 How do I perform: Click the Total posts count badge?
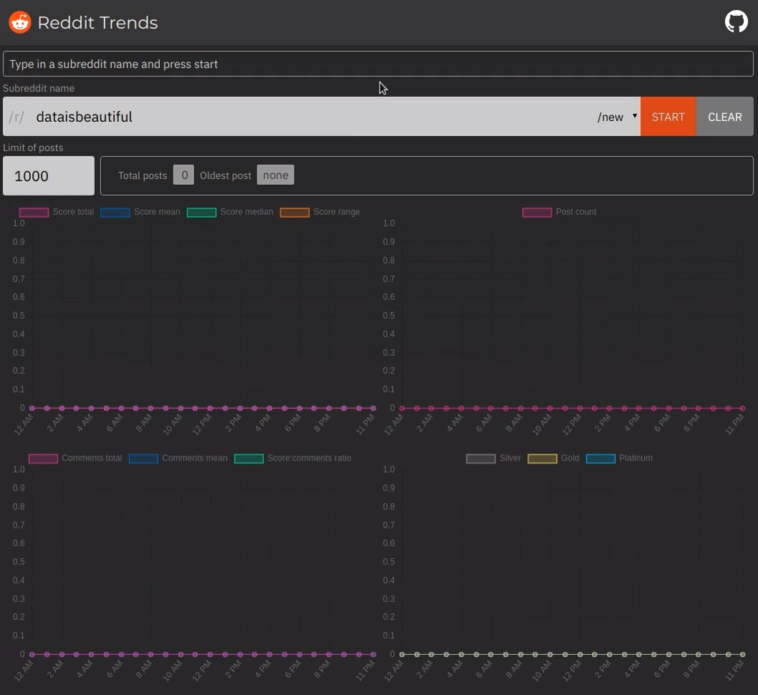coord(183,175)
